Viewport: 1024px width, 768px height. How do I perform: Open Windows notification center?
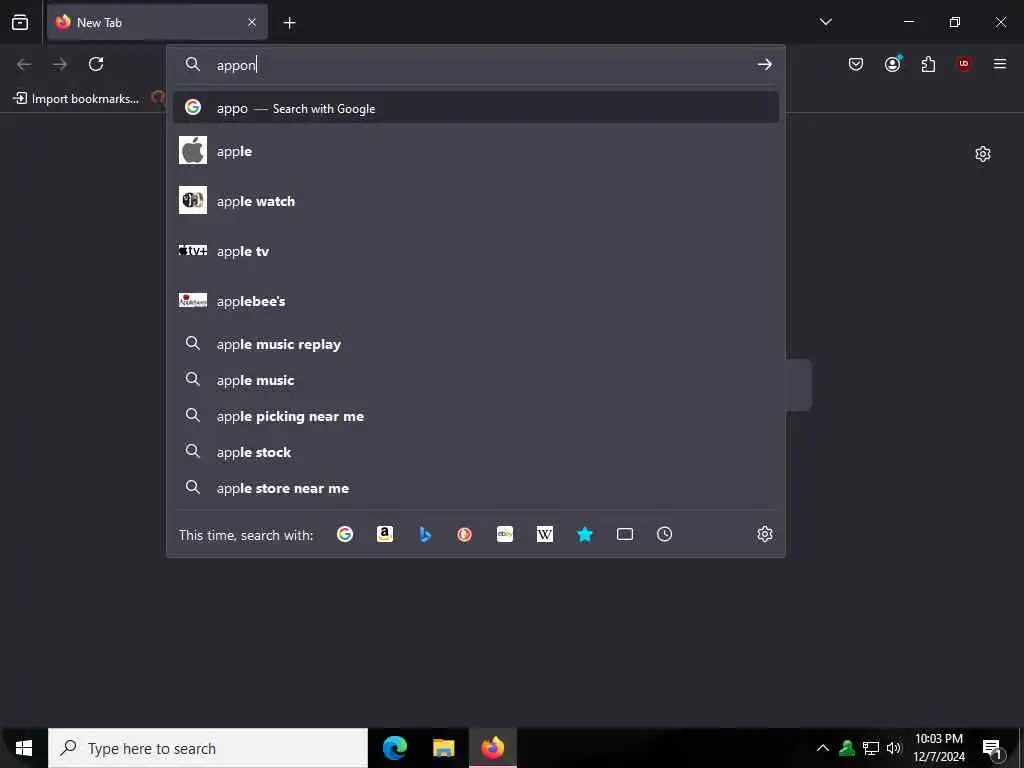[992, 748]
